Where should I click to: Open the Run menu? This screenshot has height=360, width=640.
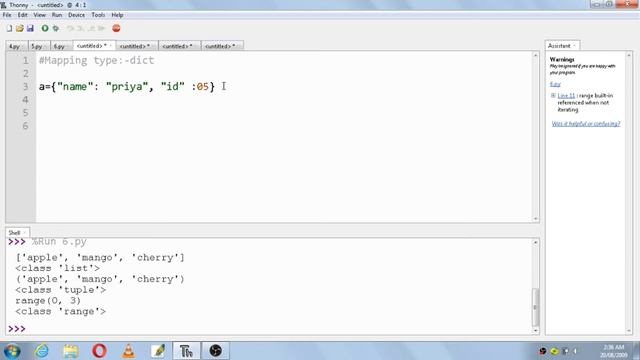(x=57, y=15)
